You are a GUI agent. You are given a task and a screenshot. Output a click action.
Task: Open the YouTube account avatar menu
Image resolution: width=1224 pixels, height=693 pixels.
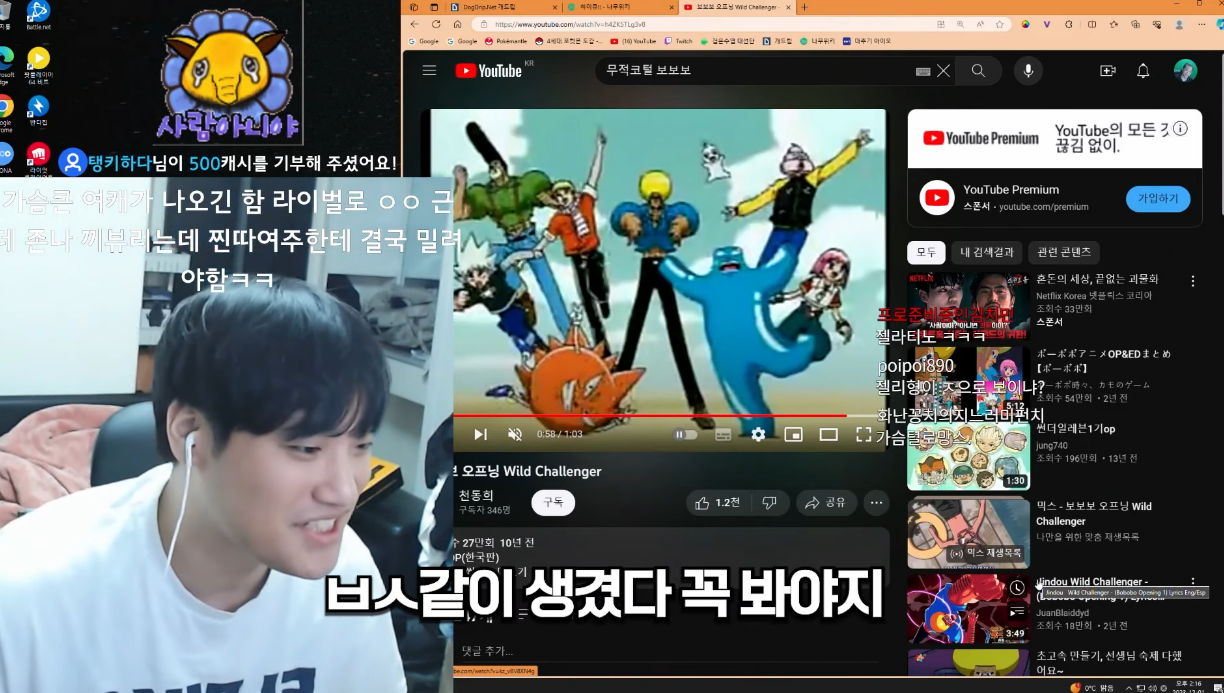click(1185, 71)
